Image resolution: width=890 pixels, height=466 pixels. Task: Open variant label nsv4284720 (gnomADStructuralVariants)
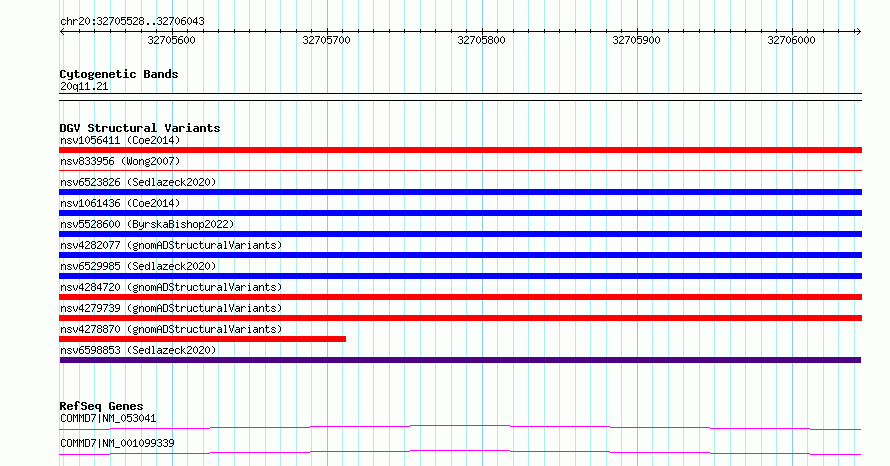(x=171, y=287)
